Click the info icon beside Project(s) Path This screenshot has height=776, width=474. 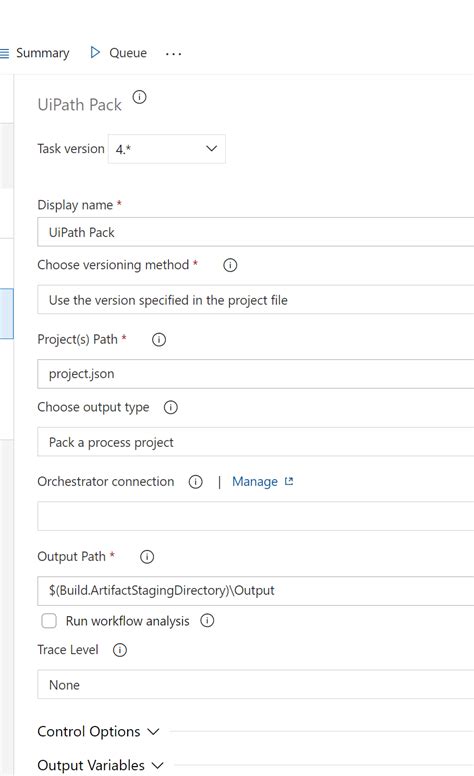pos(159,340)
